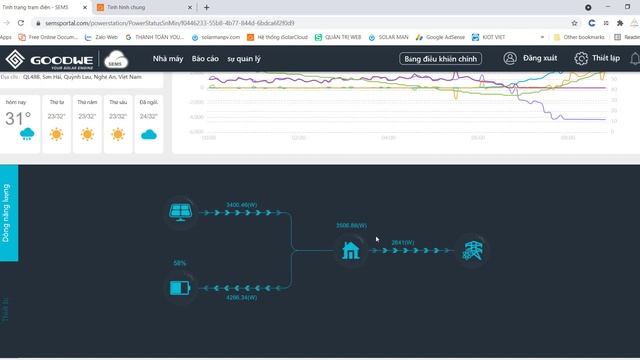Expand hidden bookmarks chevron
Image resolution: width=640 pixels, height=360 pixels.
point(542,37)
